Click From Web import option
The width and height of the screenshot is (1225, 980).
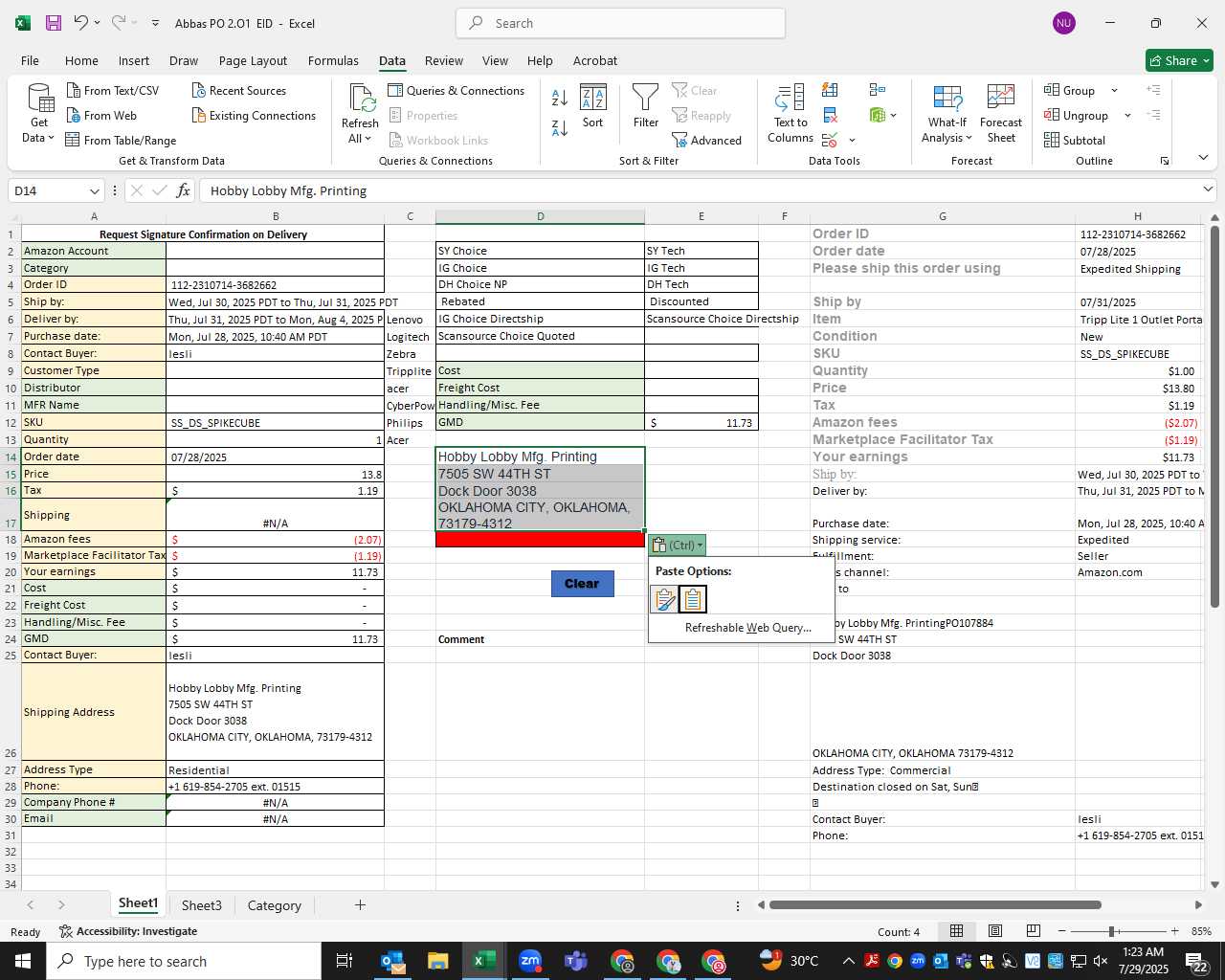(x=100, y=115)
